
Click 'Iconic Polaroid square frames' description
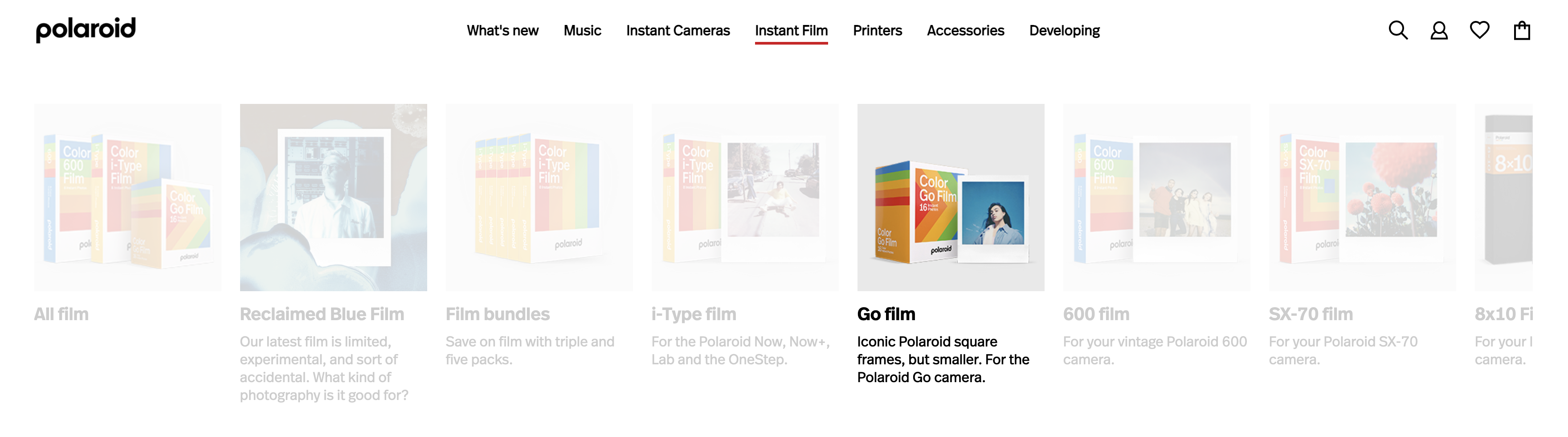tap(943, 359)
